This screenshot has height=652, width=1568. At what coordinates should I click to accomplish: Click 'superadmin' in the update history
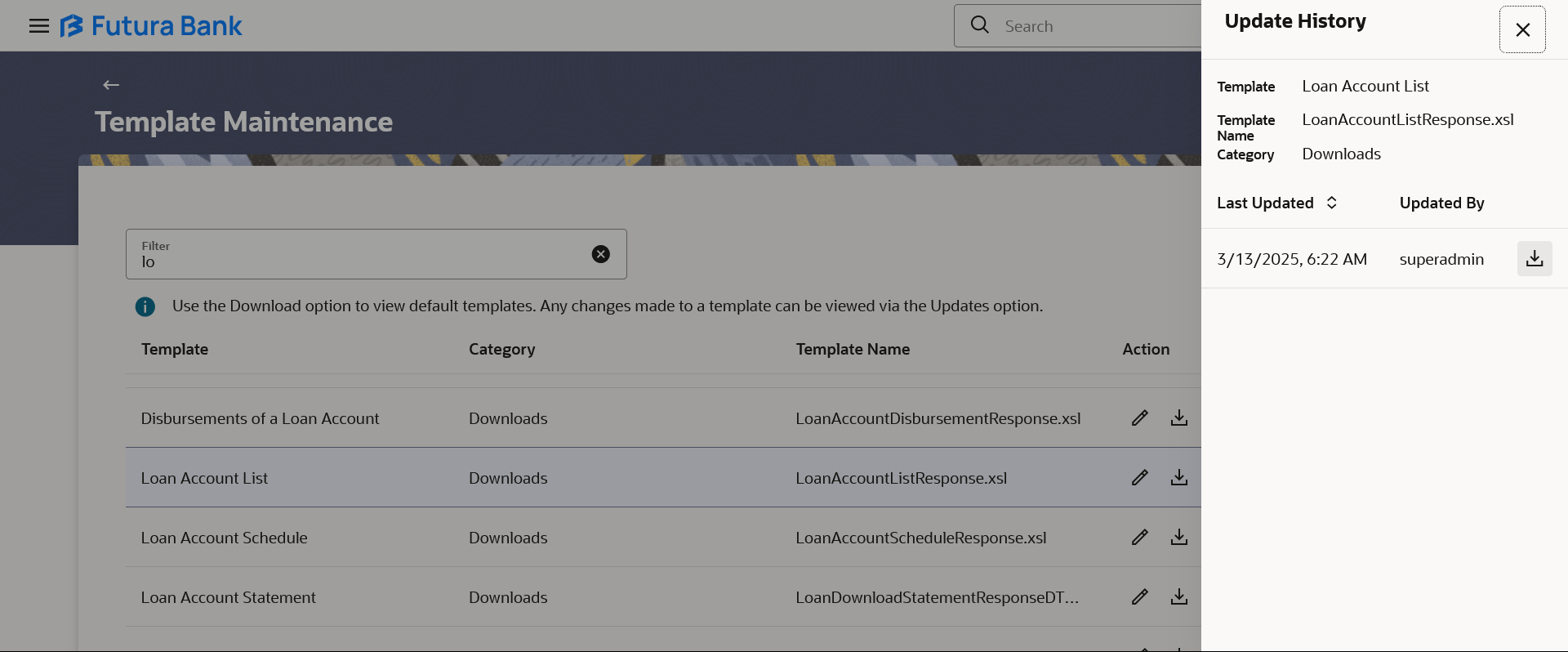click(x=1441, y=259)
